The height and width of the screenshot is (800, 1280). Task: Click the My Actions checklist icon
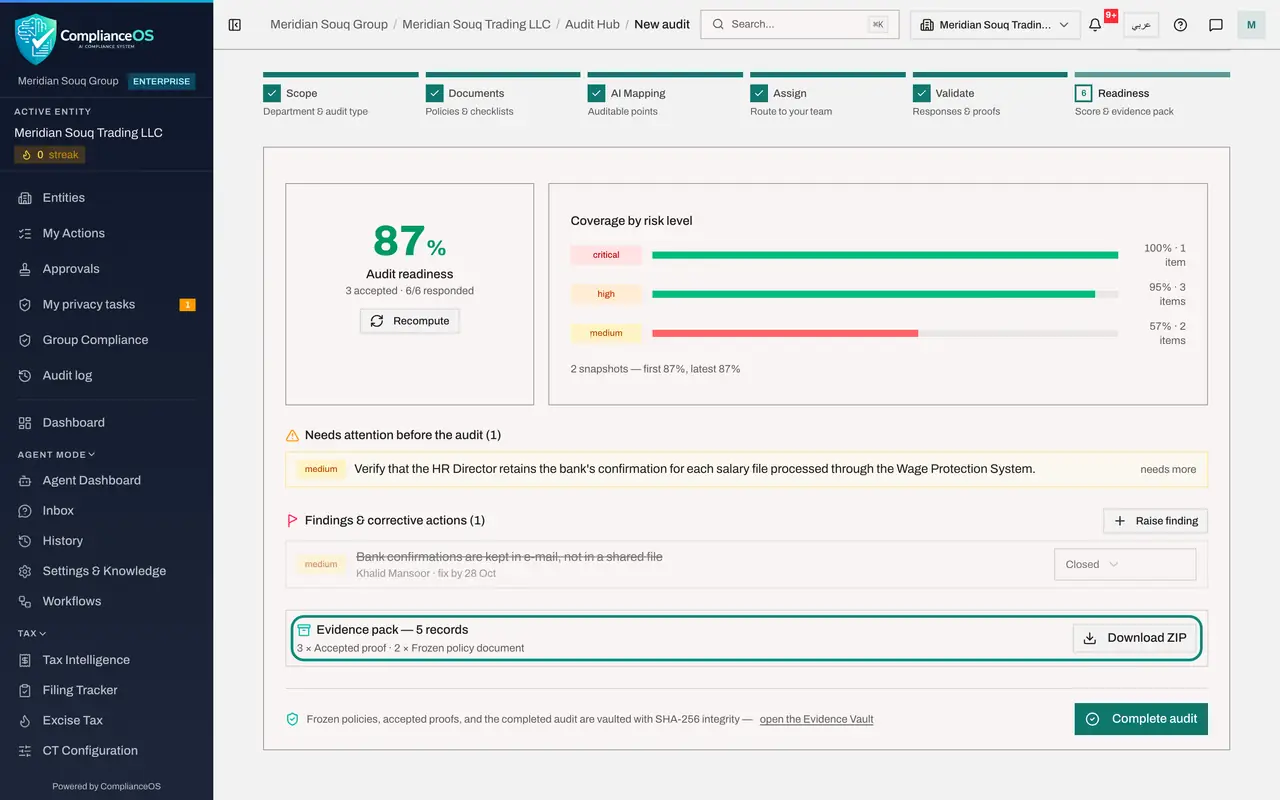pos(25,233)
